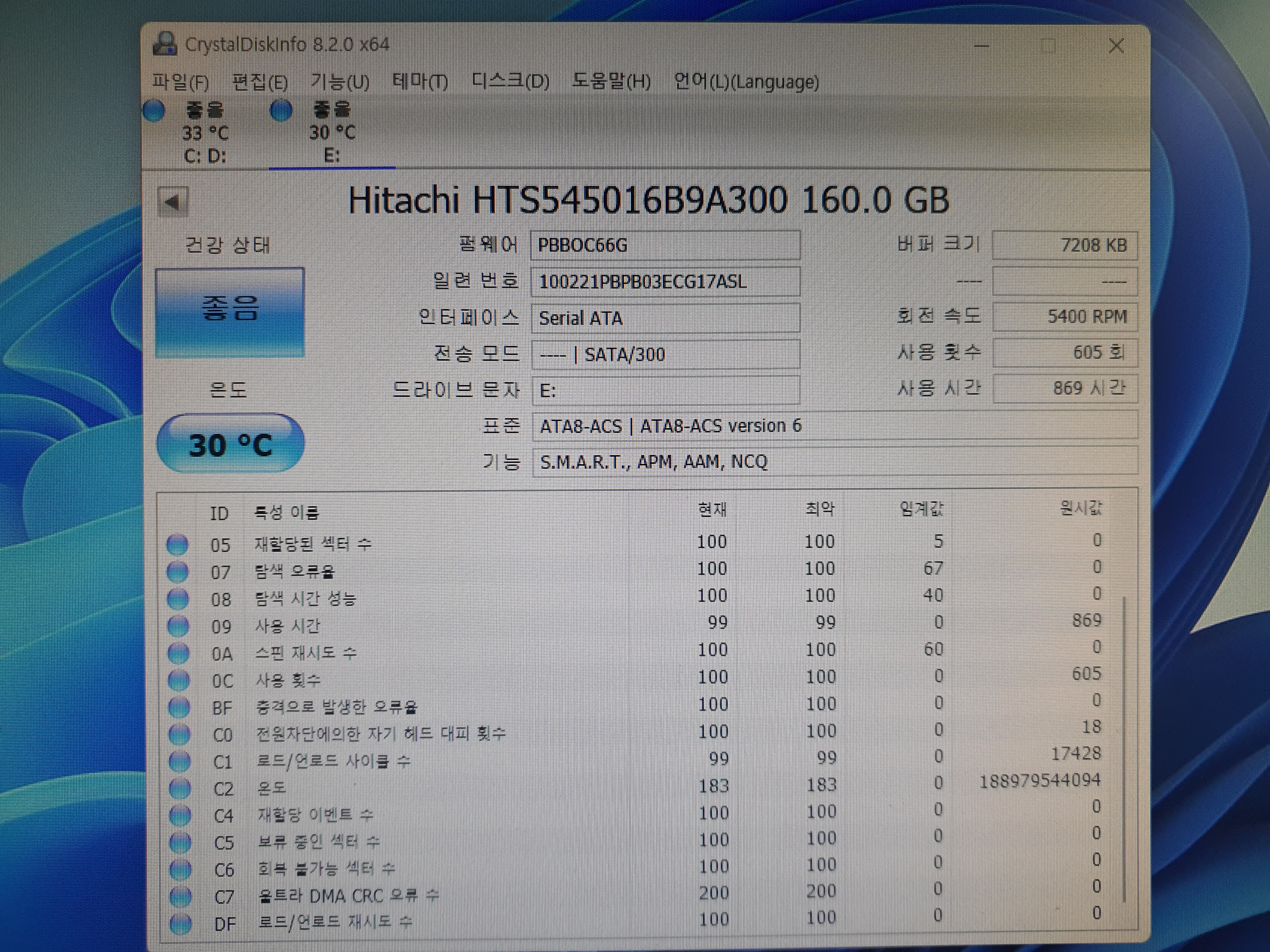1270x952 pixels.
Task: Click the status orb for attribute 0A
Action: 179,654
